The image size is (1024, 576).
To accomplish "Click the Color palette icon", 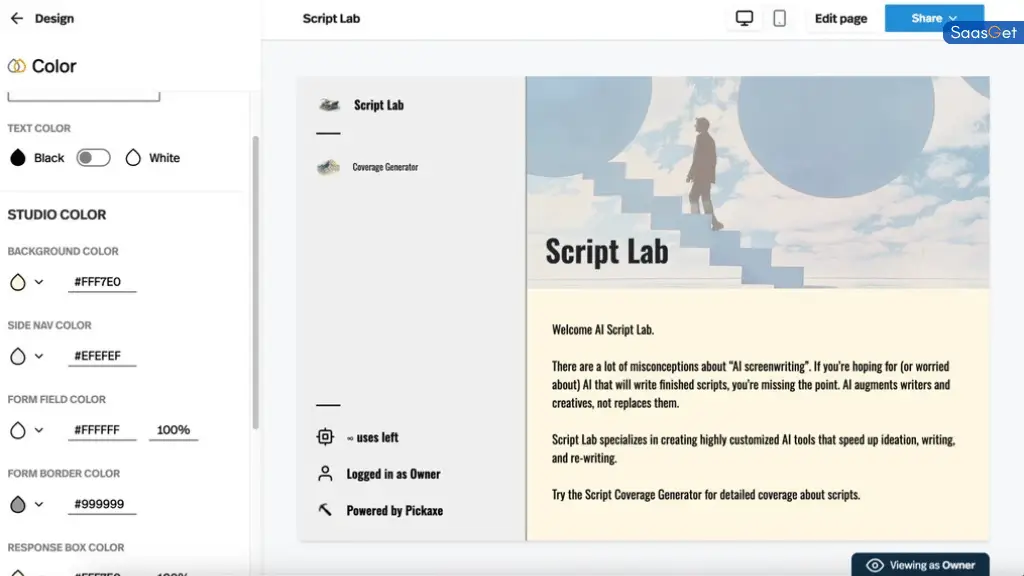I will pos(16,66).
